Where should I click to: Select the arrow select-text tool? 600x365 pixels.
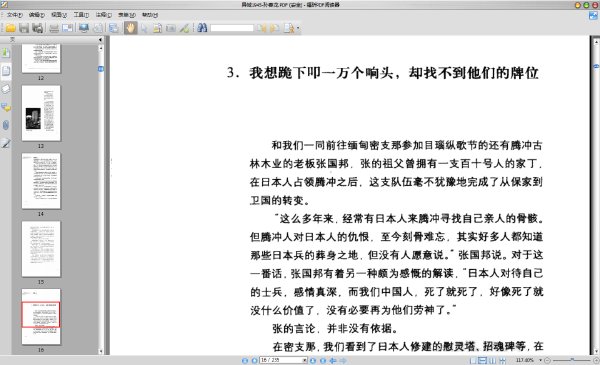tap(144, 28)
